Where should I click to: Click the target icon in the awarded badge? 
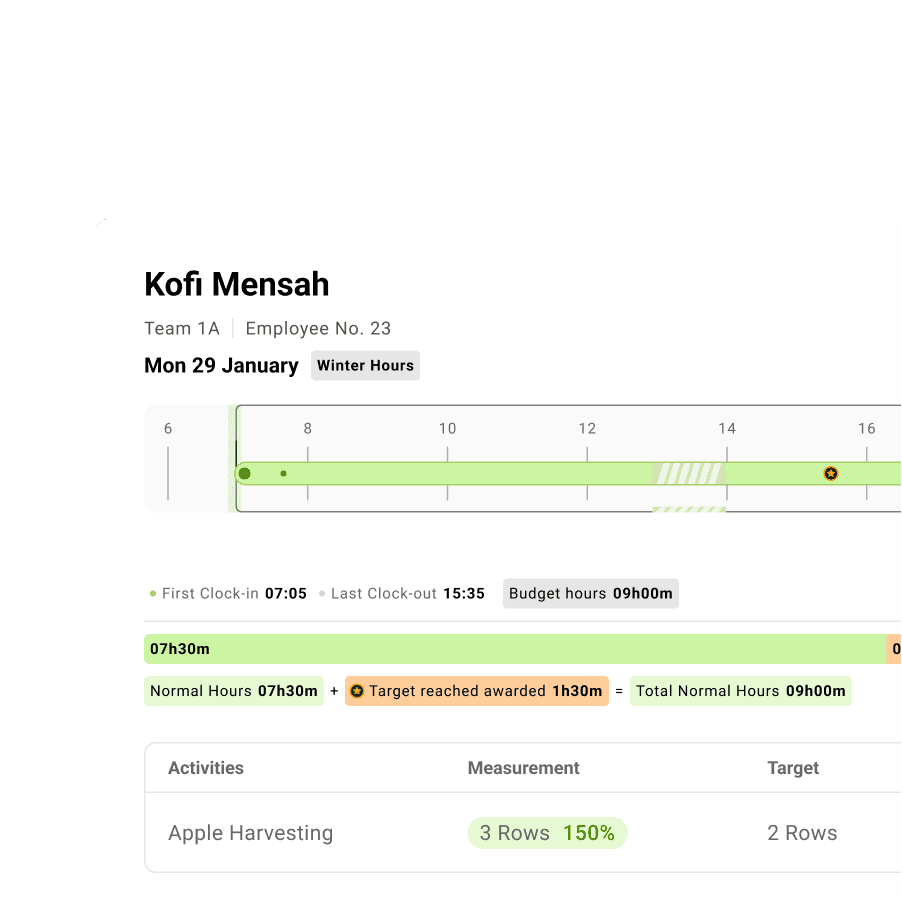357,691
